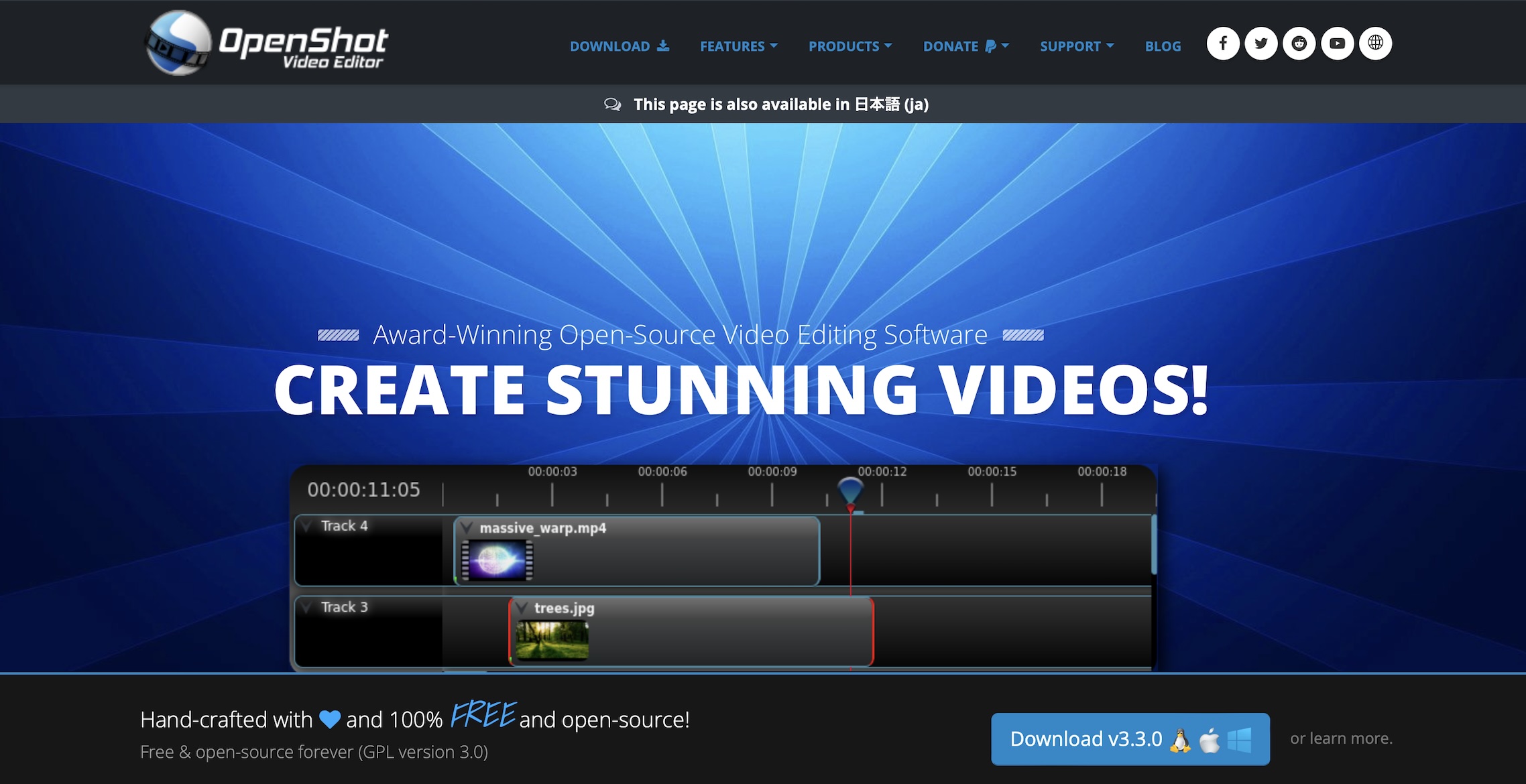This screenshot has height=784, width=1526.
Task: Click the blue playhead marker on timeline
Action: pos(850,492)
